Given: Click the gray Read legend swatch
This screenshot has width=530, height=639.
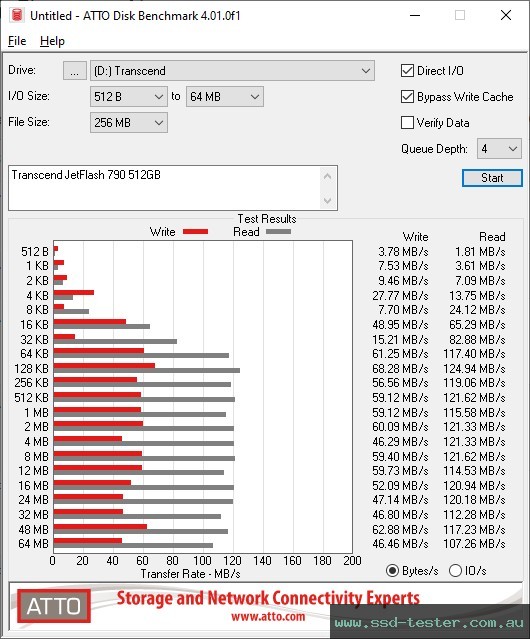Looking at the screenshot, I should [278, 232].
